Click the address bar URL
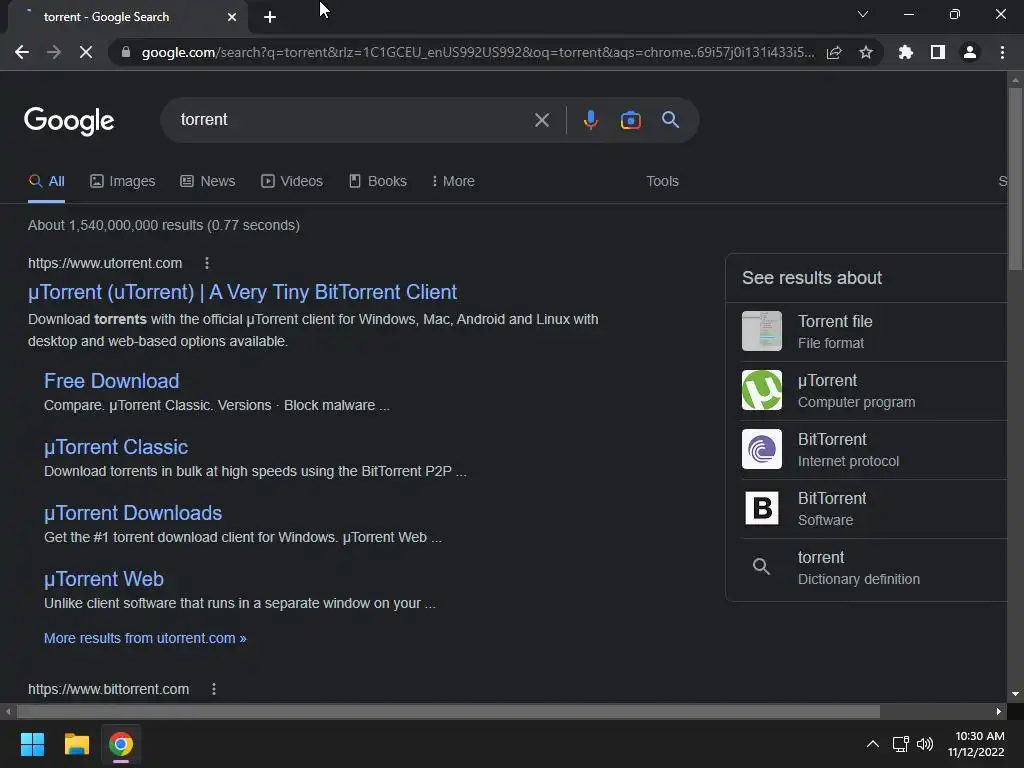 pyautogui.click(x=478, y=52)
